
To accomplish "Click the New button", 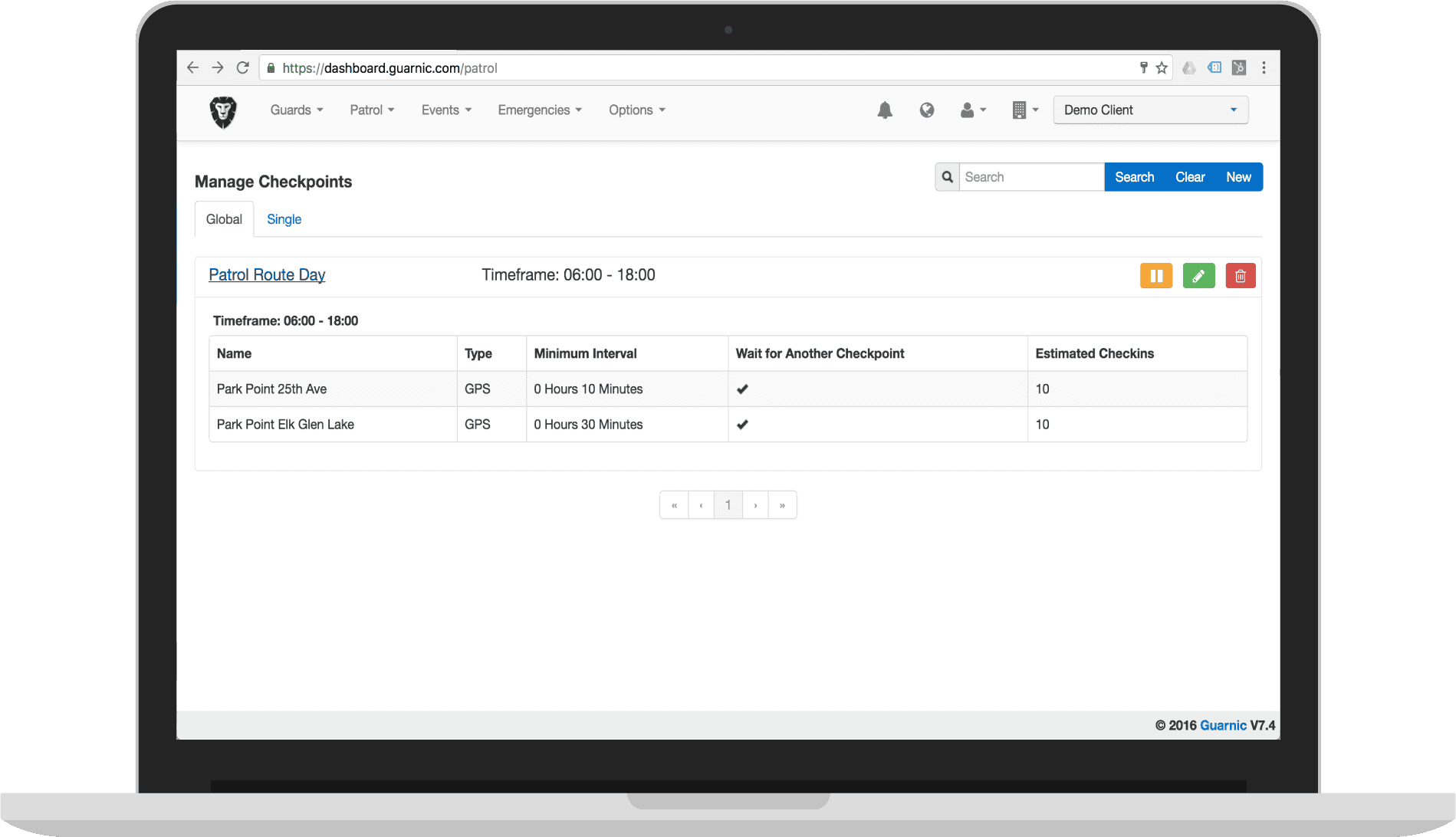I will coord(1237,177).
